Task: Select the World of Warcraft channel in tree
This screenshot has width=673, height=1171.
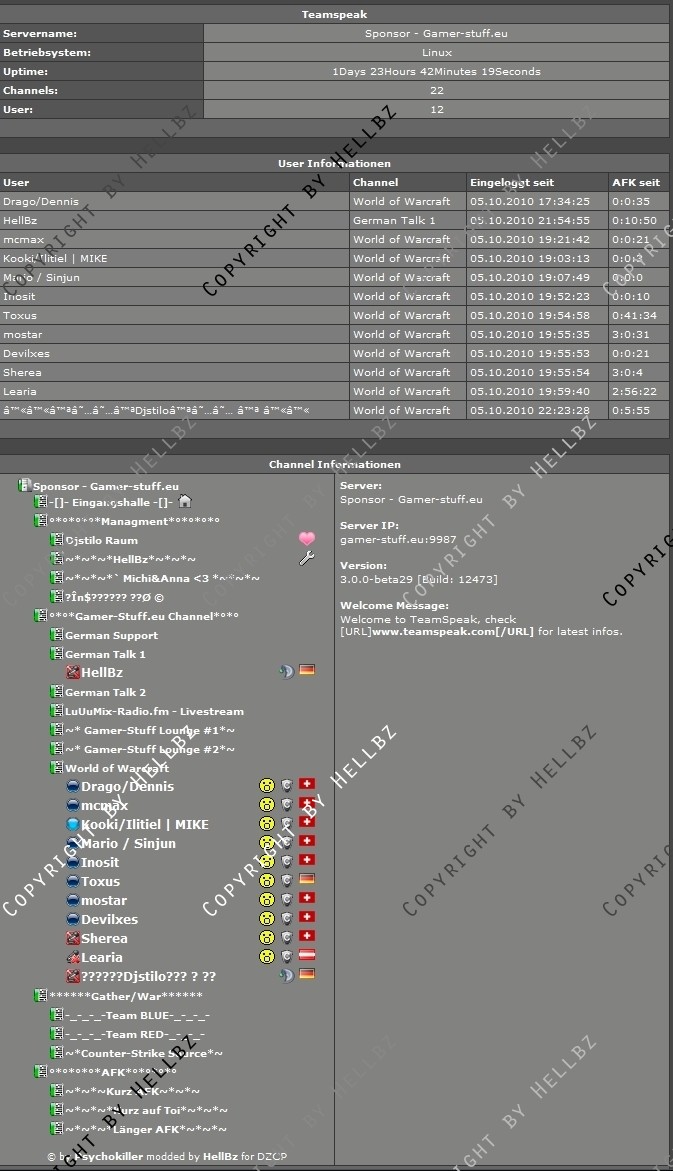Action: point(116,768)
